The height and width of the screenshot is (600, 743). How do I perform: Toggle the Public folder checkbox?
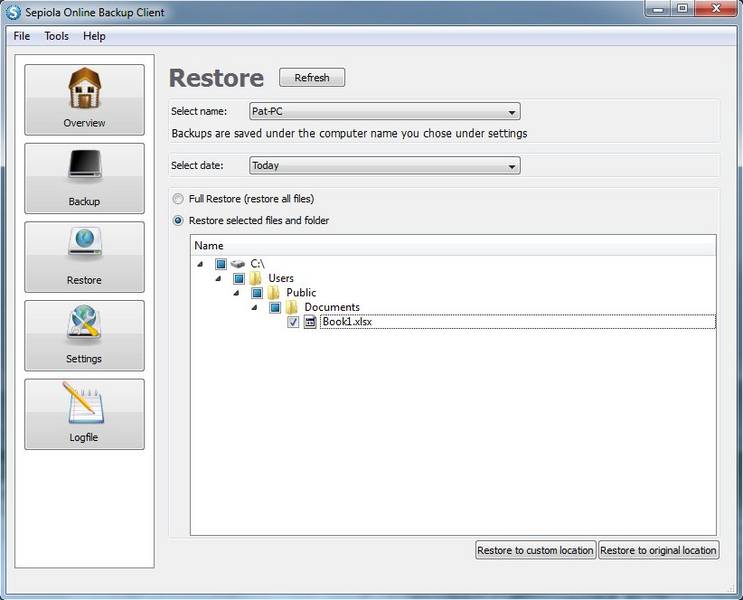pos(257,293)
